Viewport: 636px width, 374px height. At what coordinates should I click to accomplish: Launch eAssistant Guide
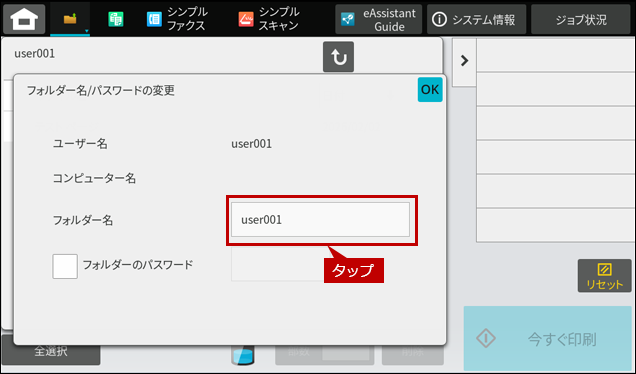378,19
